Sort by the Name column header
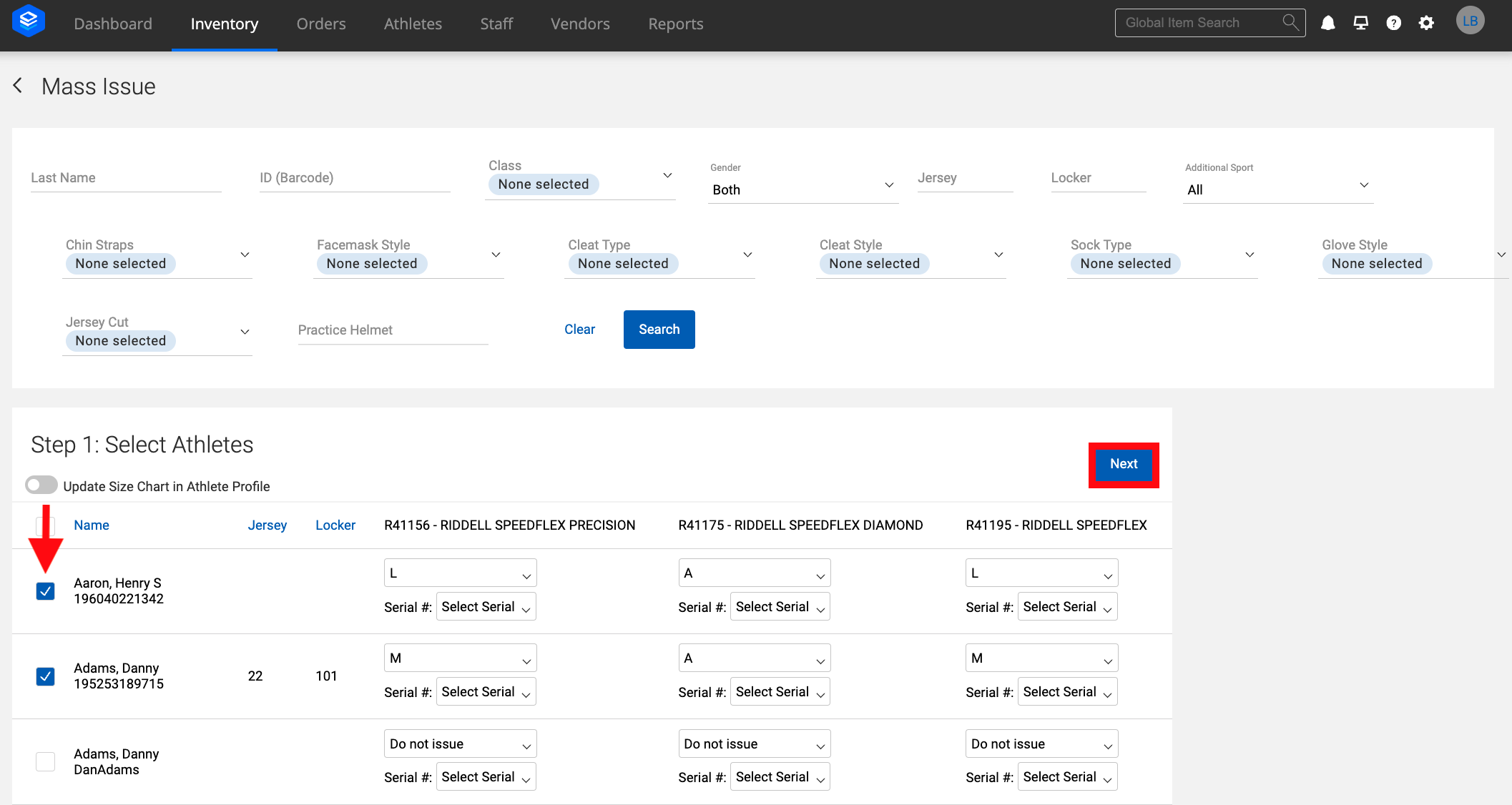1512x805 pixels. point(92,525)
